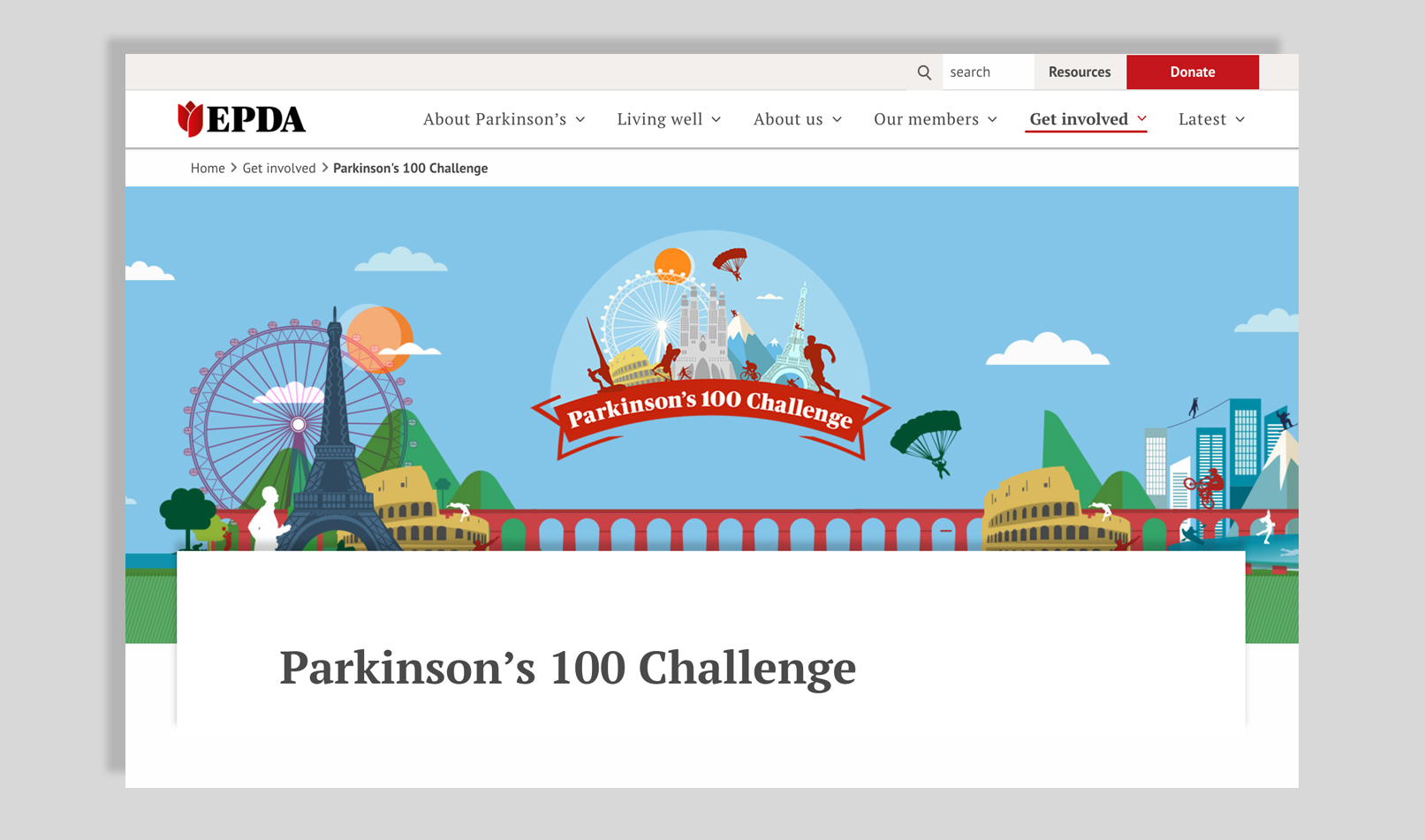1425x840 pixels.
Task: Expand chevron next to About us
Action: (x=837, y=119)
